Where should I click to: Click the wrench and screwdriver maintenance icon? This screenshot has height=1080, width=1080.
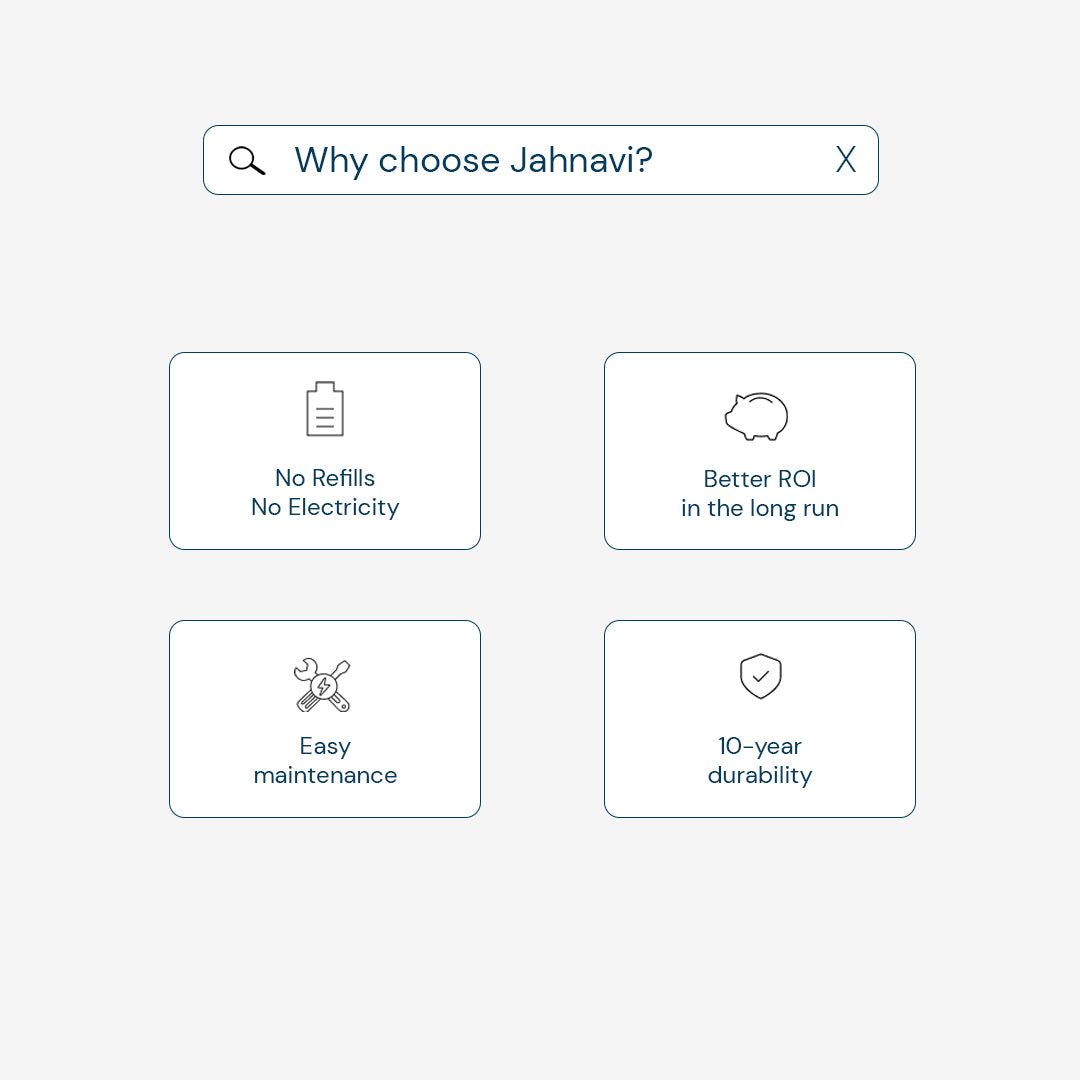point(322,685)
